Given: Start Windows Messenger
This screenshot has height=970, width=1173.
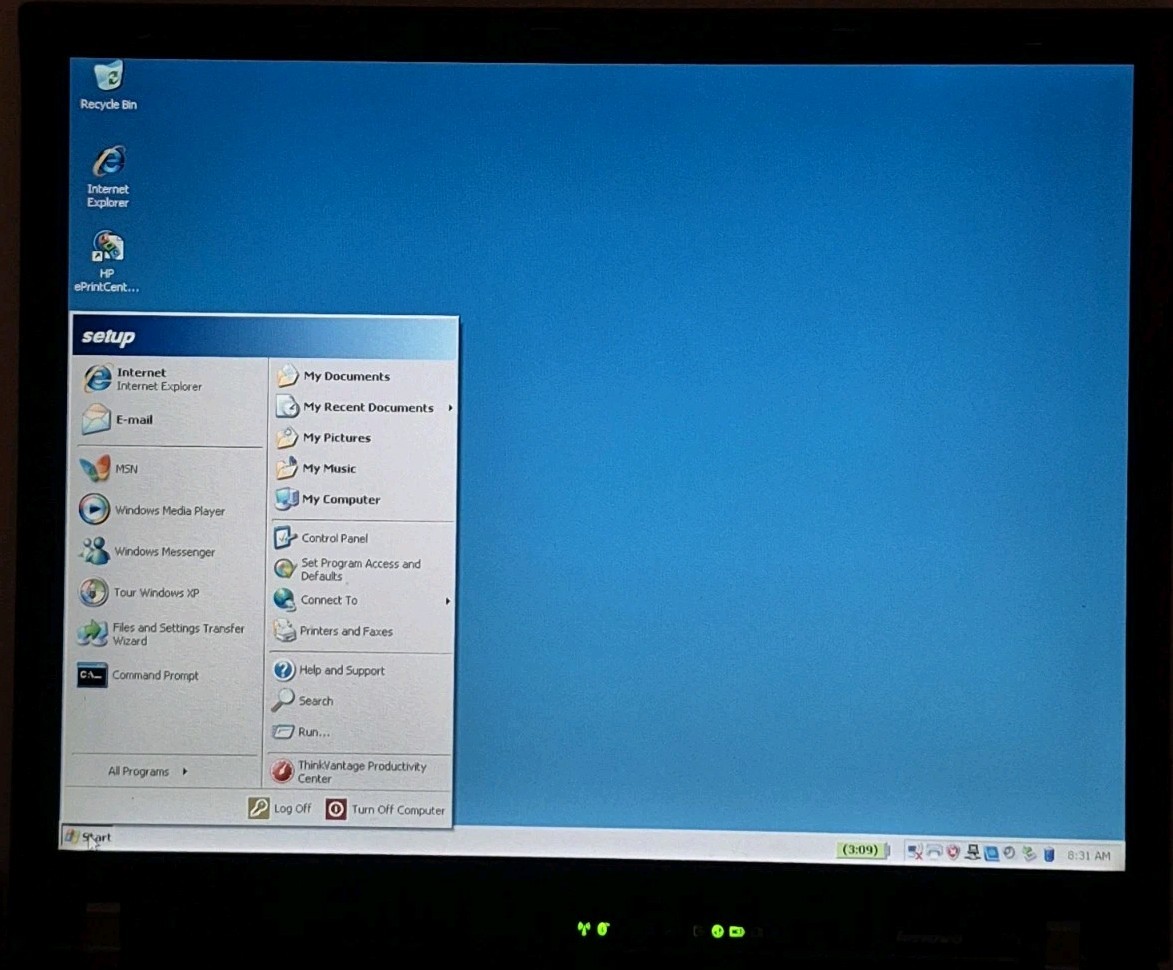Looking at the screenshot, I should tap(168, 551).
